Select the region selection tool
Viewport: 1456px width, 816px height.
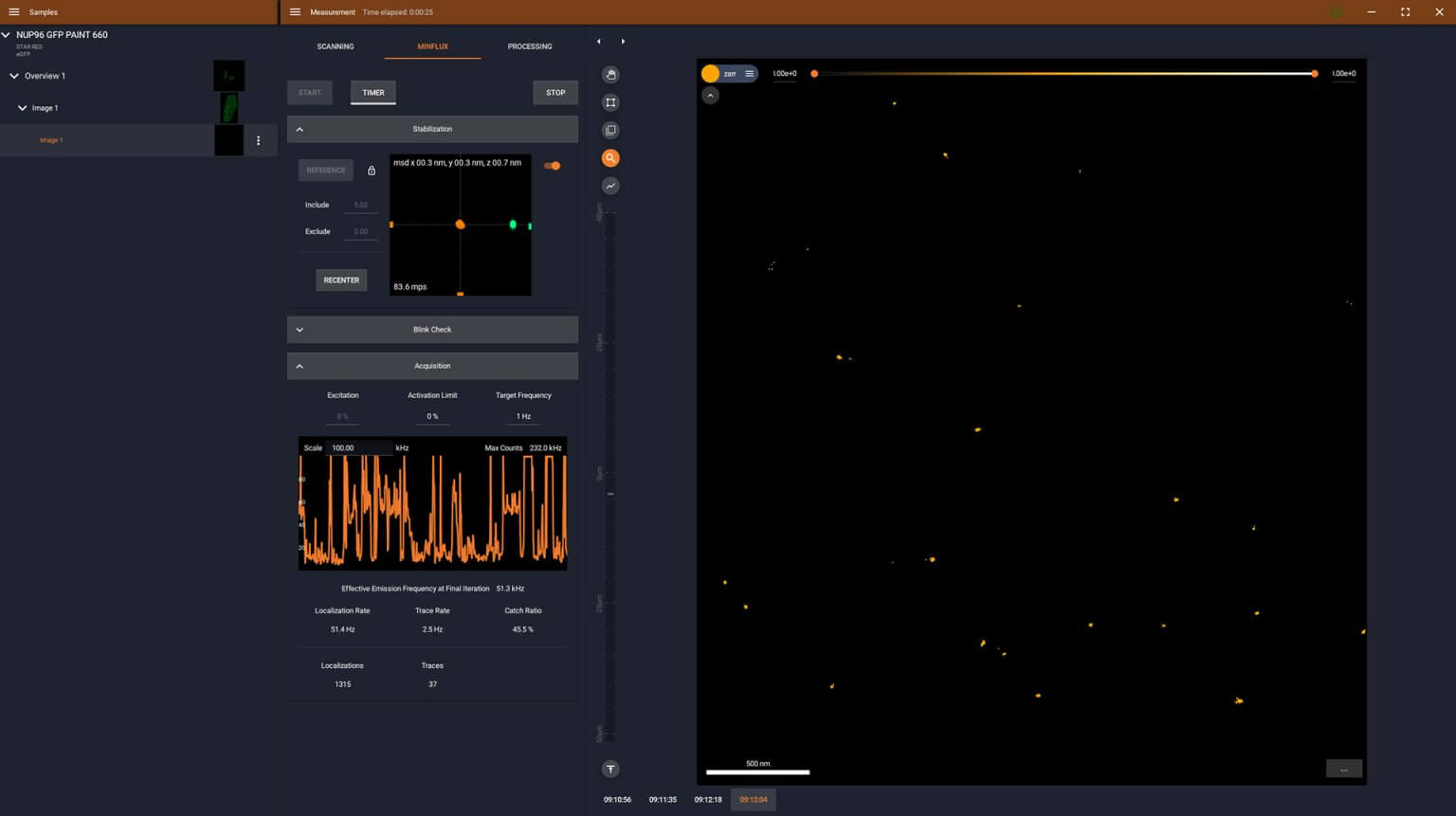(x=610, y=102)
